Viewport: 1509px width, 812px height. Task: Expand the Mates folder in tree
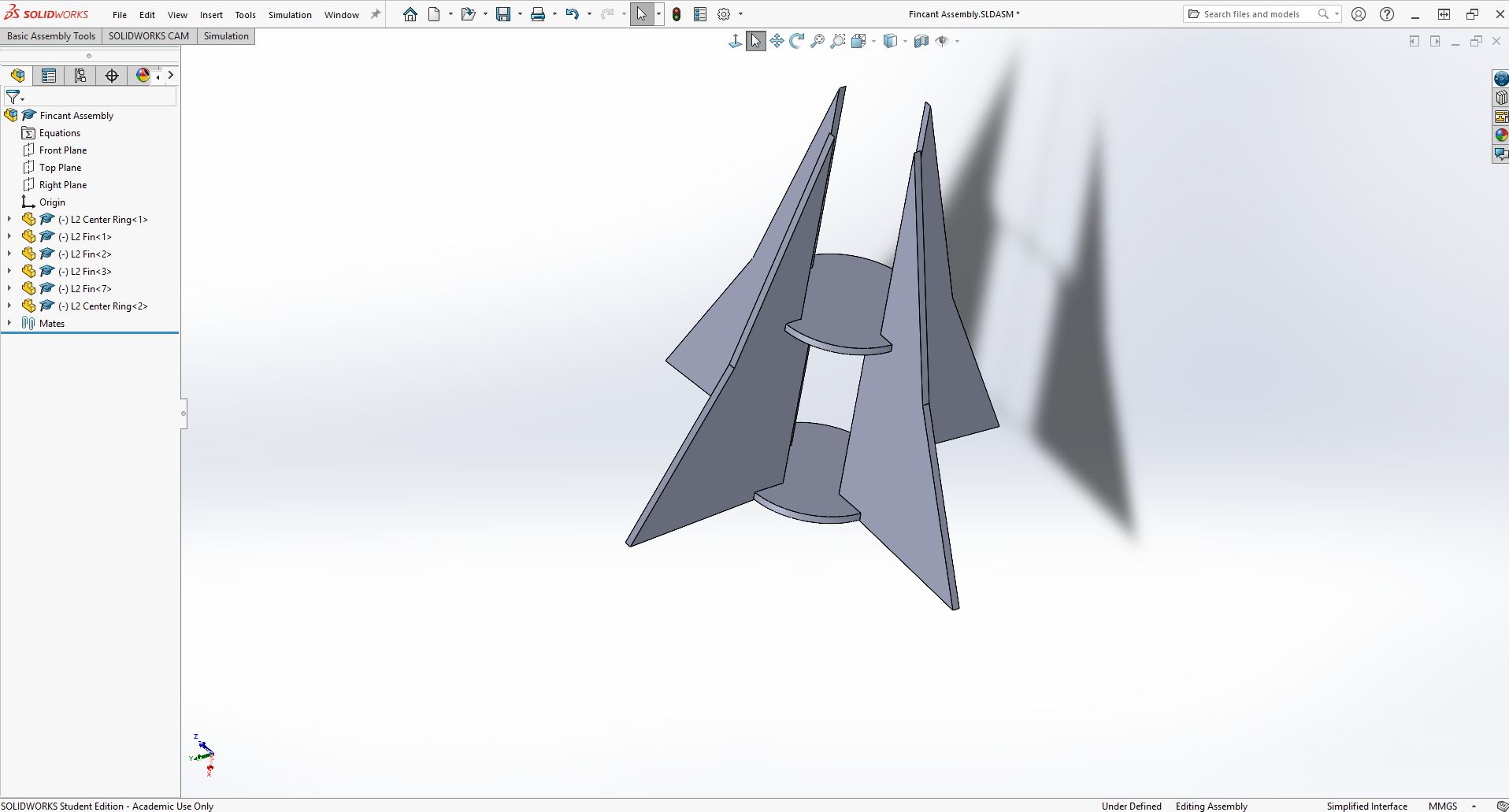(x=9, y=323)
